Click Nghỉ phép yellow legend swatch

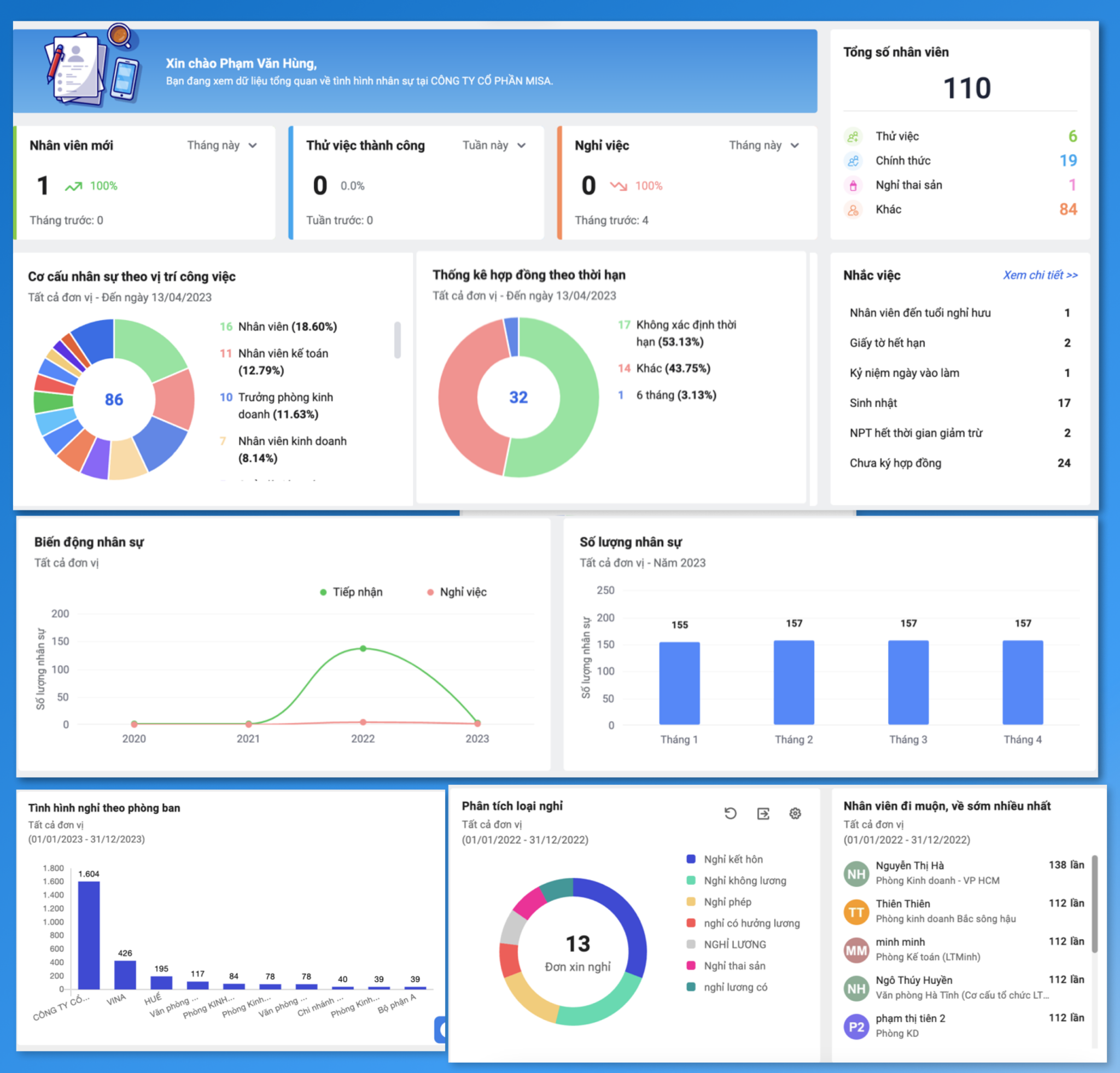pos(691,902)
